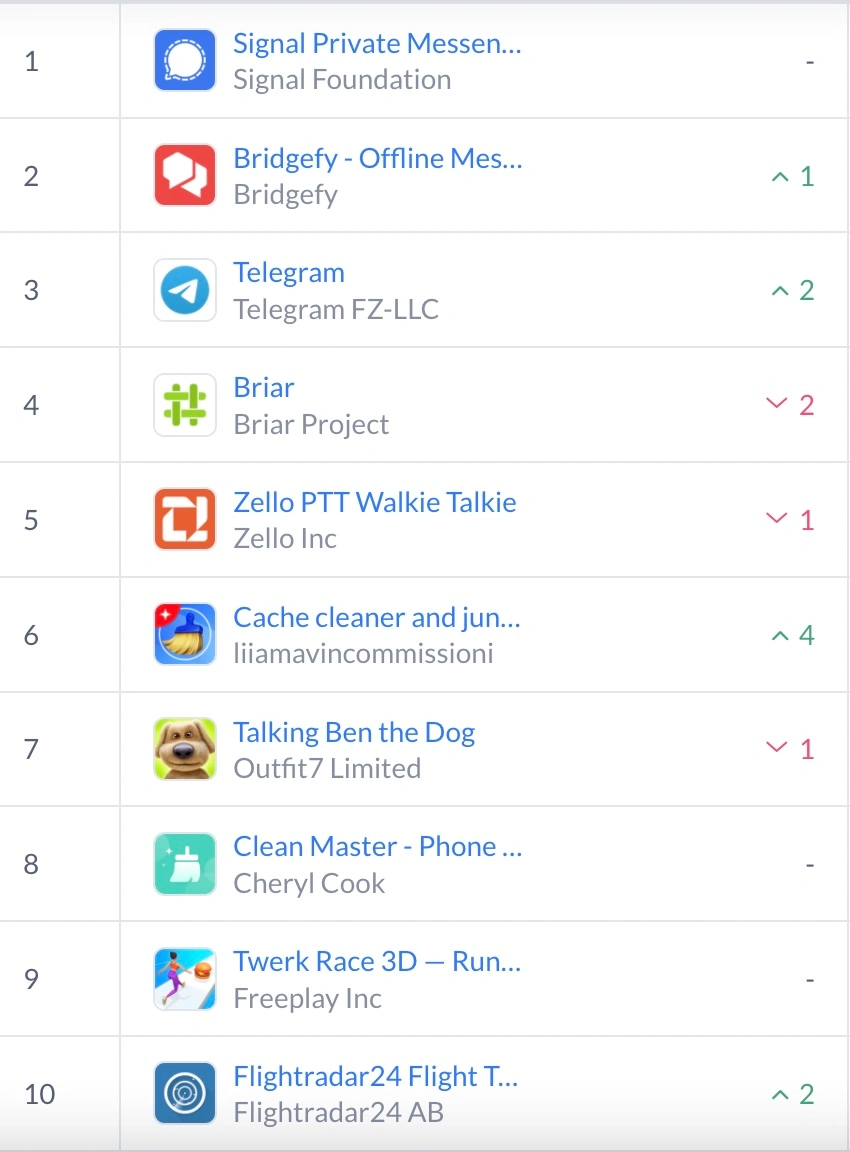Screen dimensions: 850x1152
Task: Open the Bridgefy - Offline Messaging link
Action: click(377, 158)
